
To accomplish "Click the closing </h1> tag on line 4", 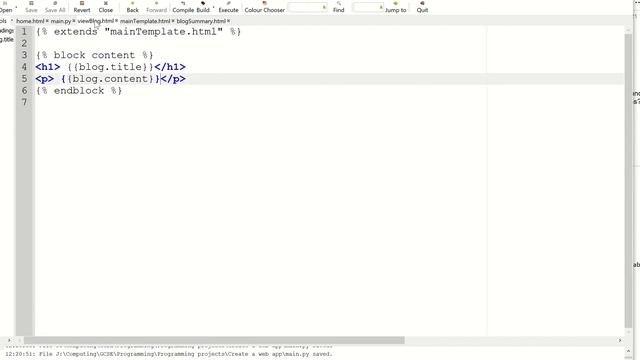I will (170, 67).
